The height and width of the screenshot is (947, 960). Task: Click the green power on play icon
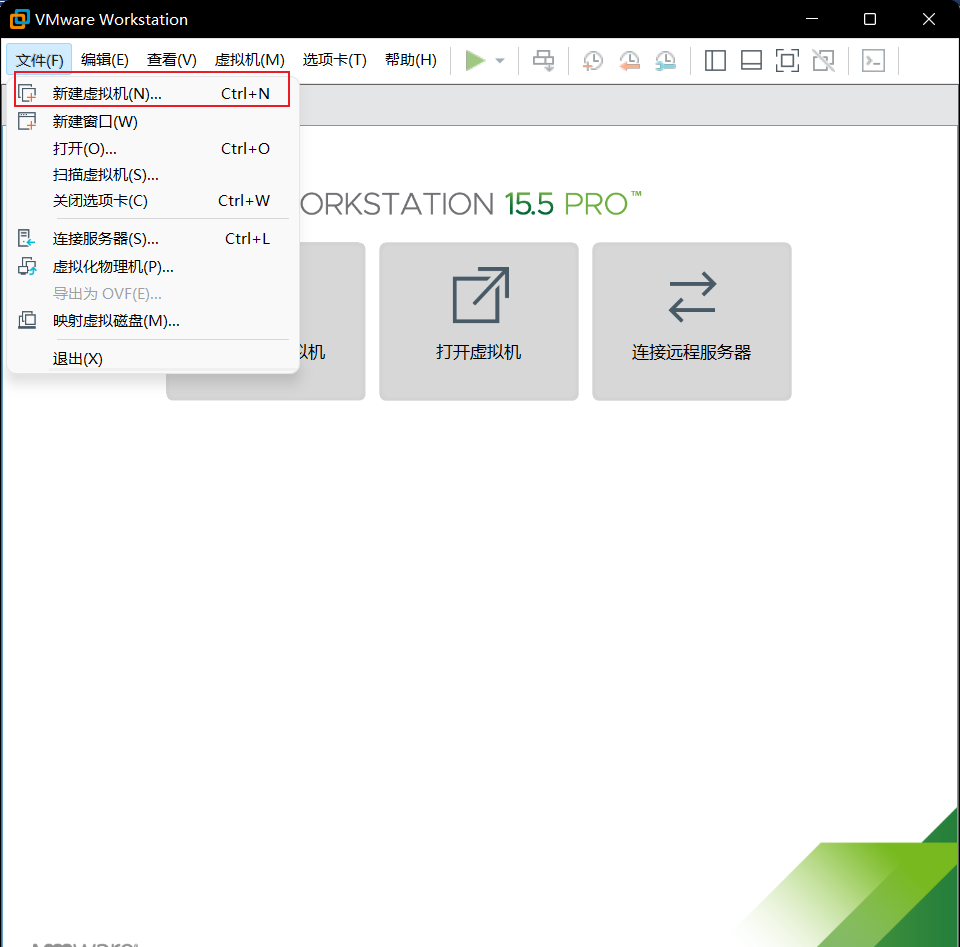tap(475, 61)
